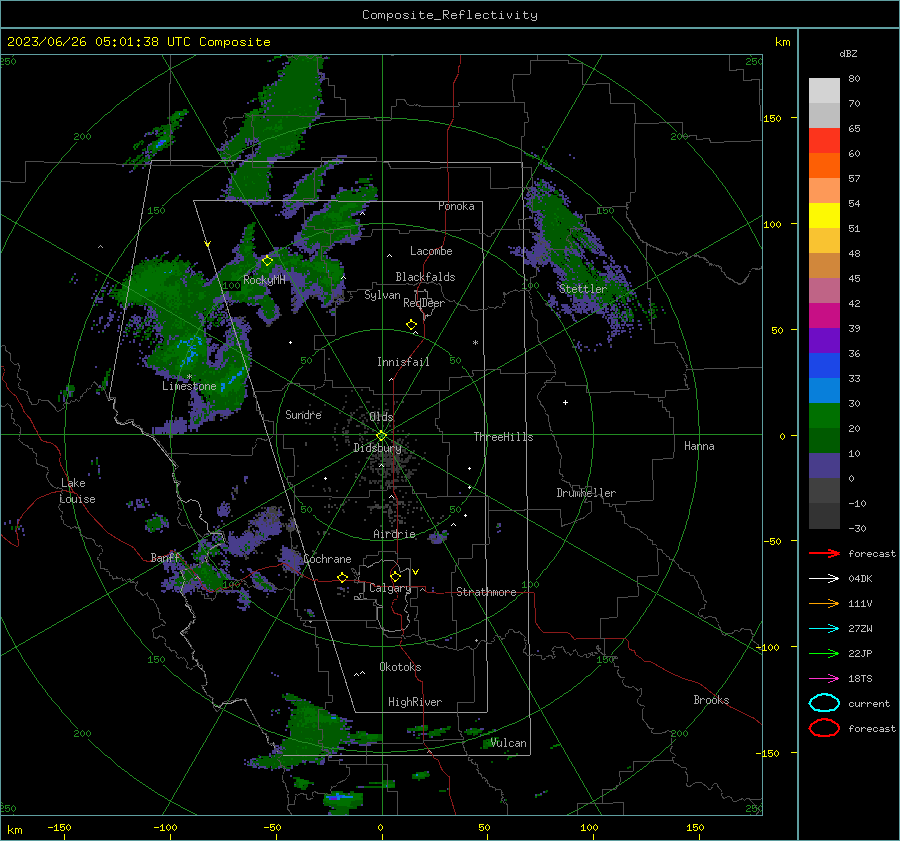Click the Hanna label on the map
Viewport: 900px width, 841px height.
click(x=699, y=446)
